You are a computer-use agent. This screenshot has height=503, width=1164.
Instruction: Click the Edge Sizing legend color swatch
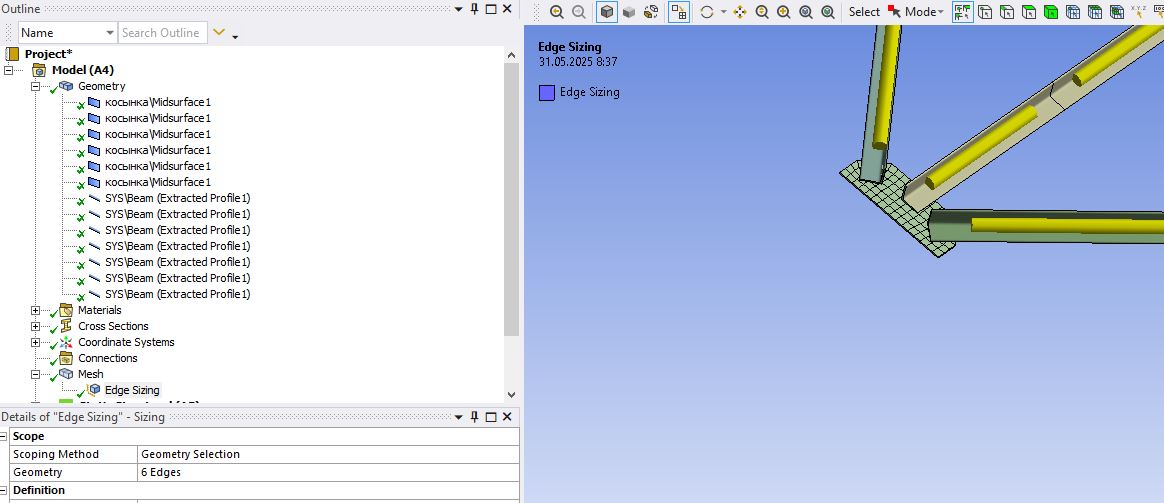click(x=547, y=93)
